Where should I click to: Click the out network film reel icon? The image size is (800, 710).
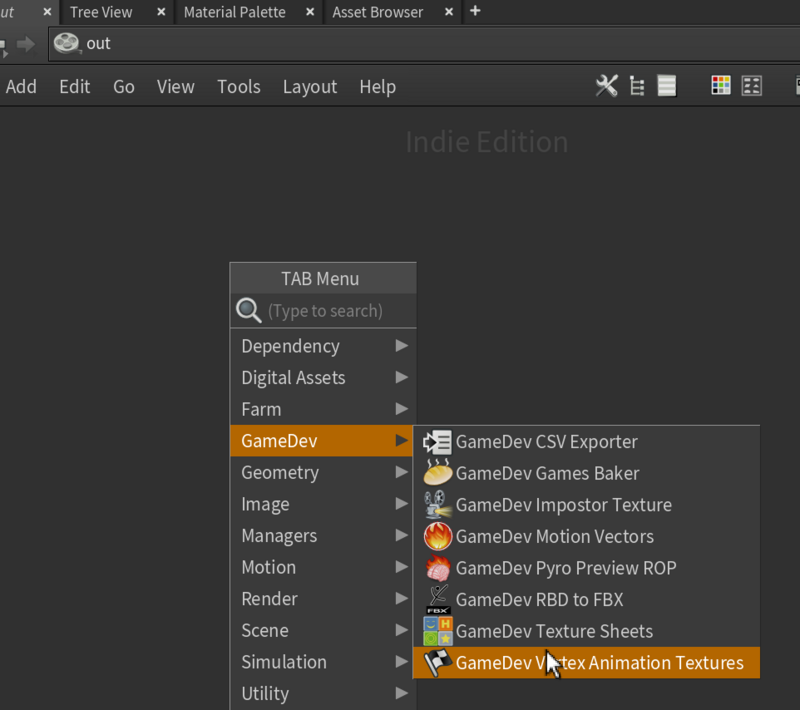click(67, 43)
